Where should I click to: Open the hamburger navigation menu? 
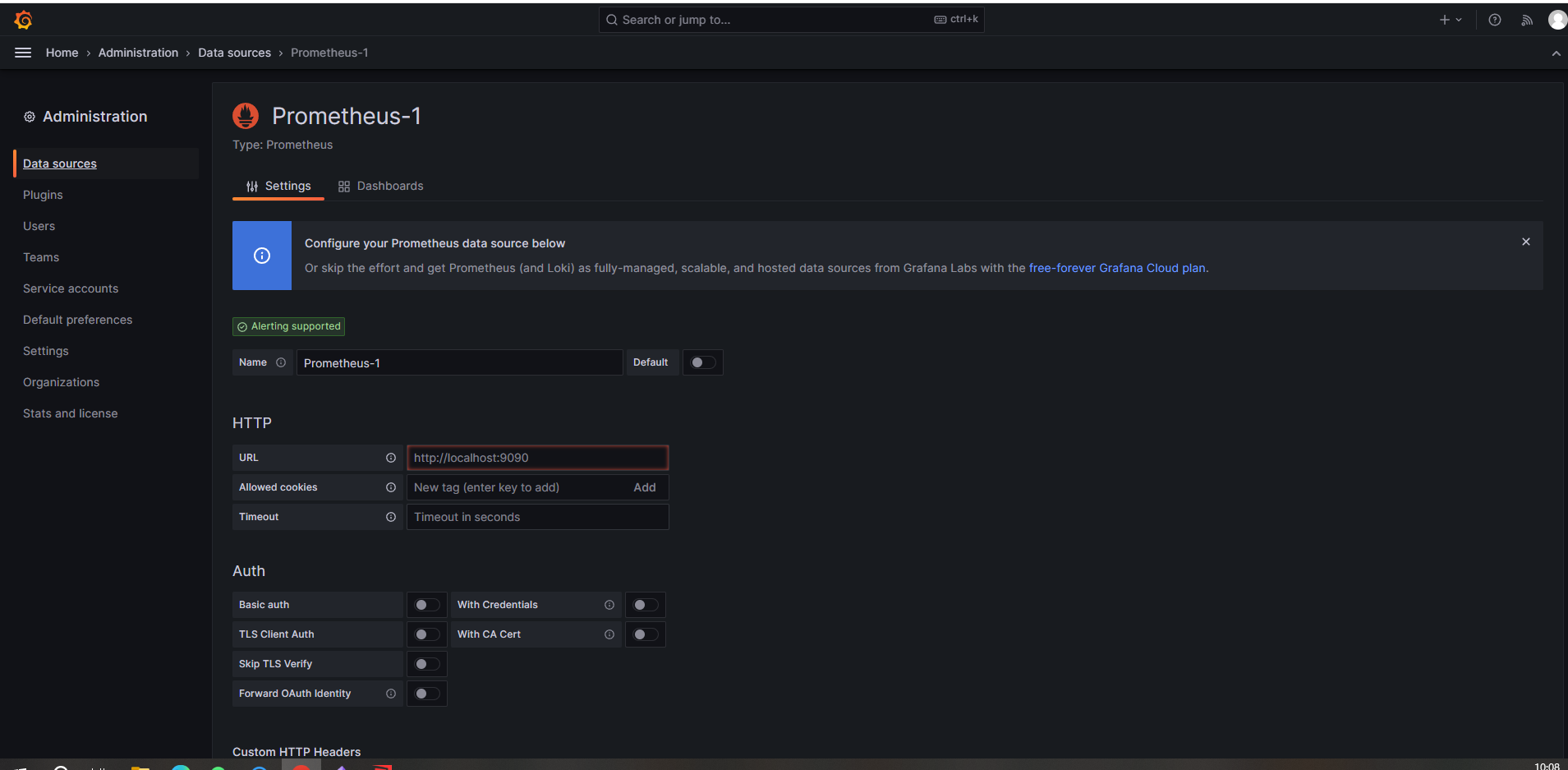point(23,53)
